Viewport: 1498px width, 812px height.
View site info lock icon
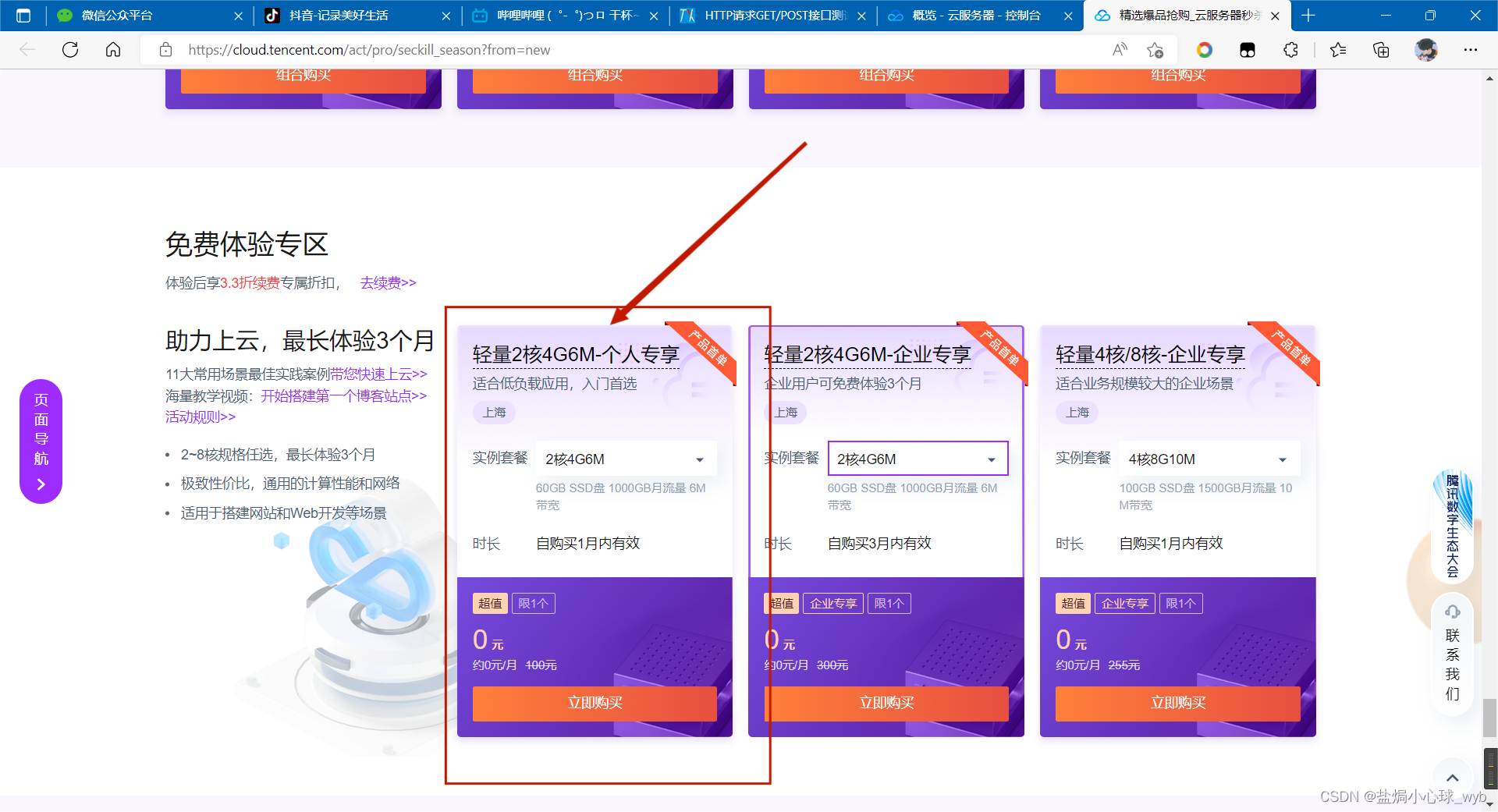point(165,50)
